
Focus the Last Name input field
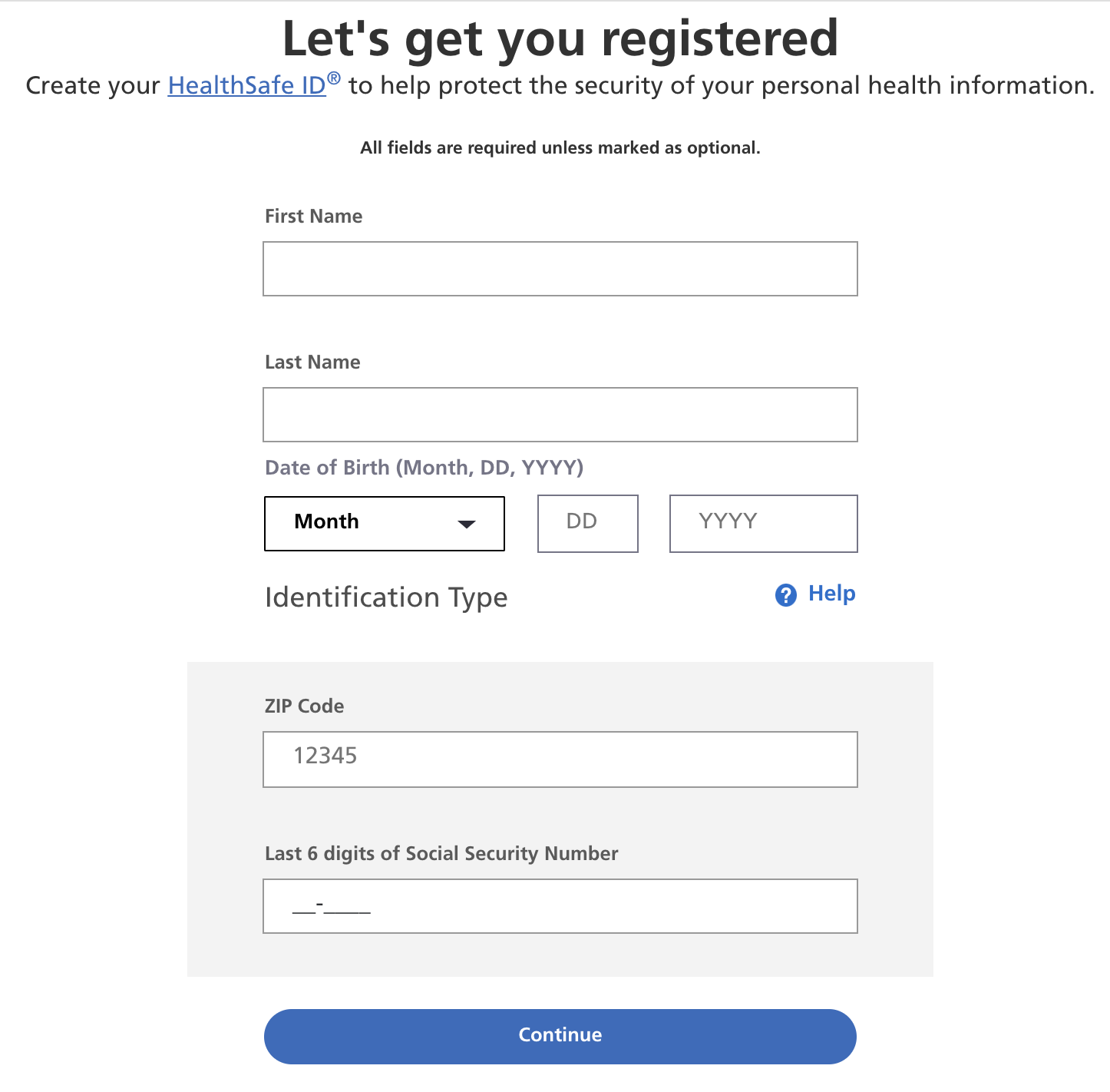click(x=560, y=415)
